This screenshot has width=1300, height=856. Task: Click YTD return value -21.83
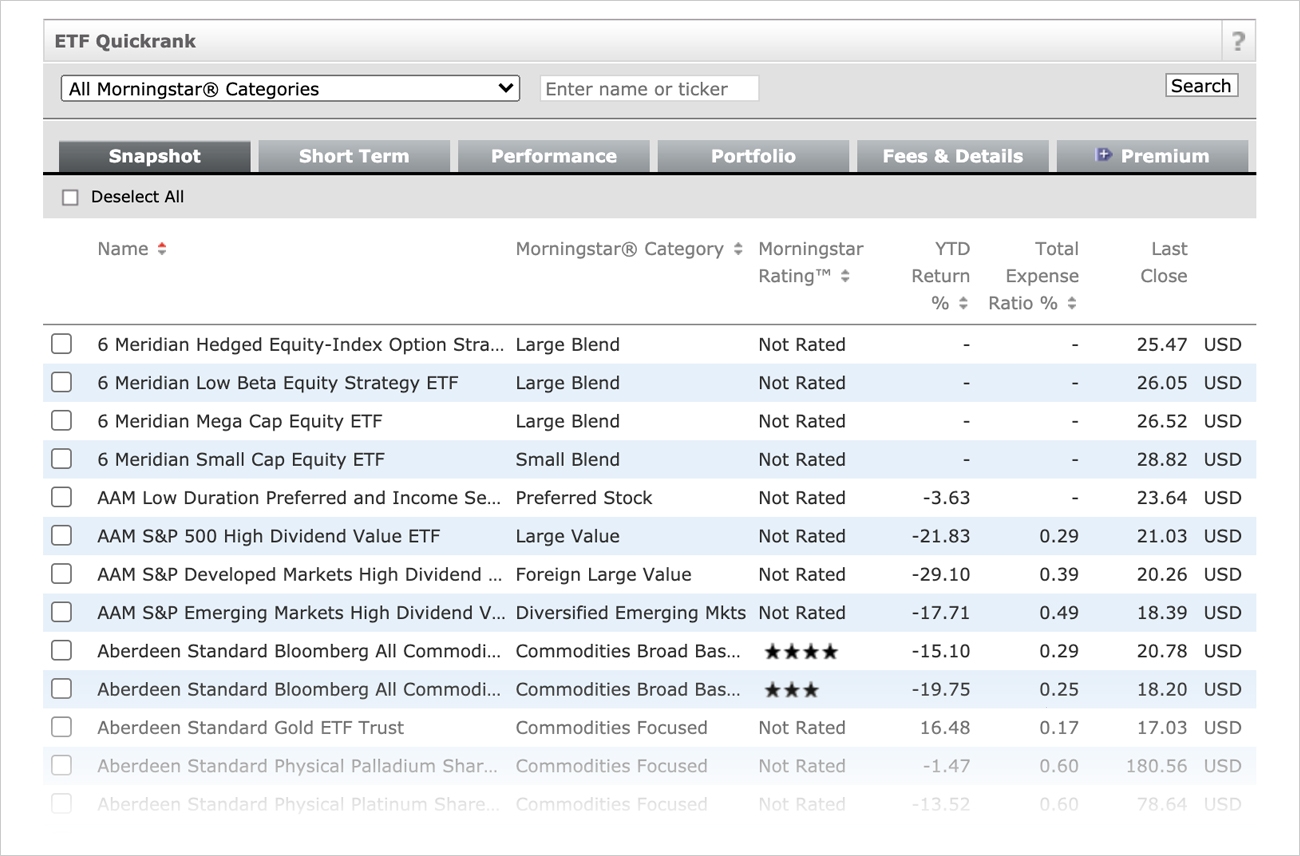tap(941, 537)
